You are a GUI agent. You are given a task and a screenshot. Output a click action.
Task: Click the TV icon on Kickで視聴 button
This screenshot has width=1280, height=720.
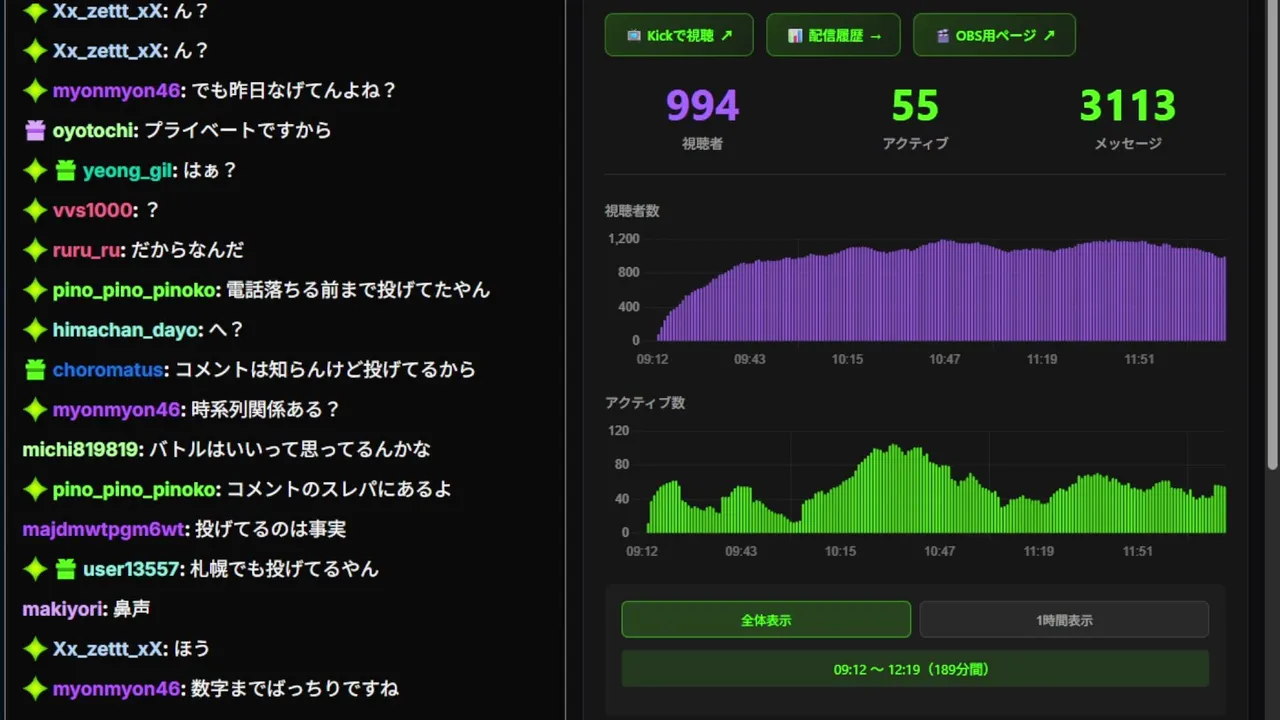[634, 35]
